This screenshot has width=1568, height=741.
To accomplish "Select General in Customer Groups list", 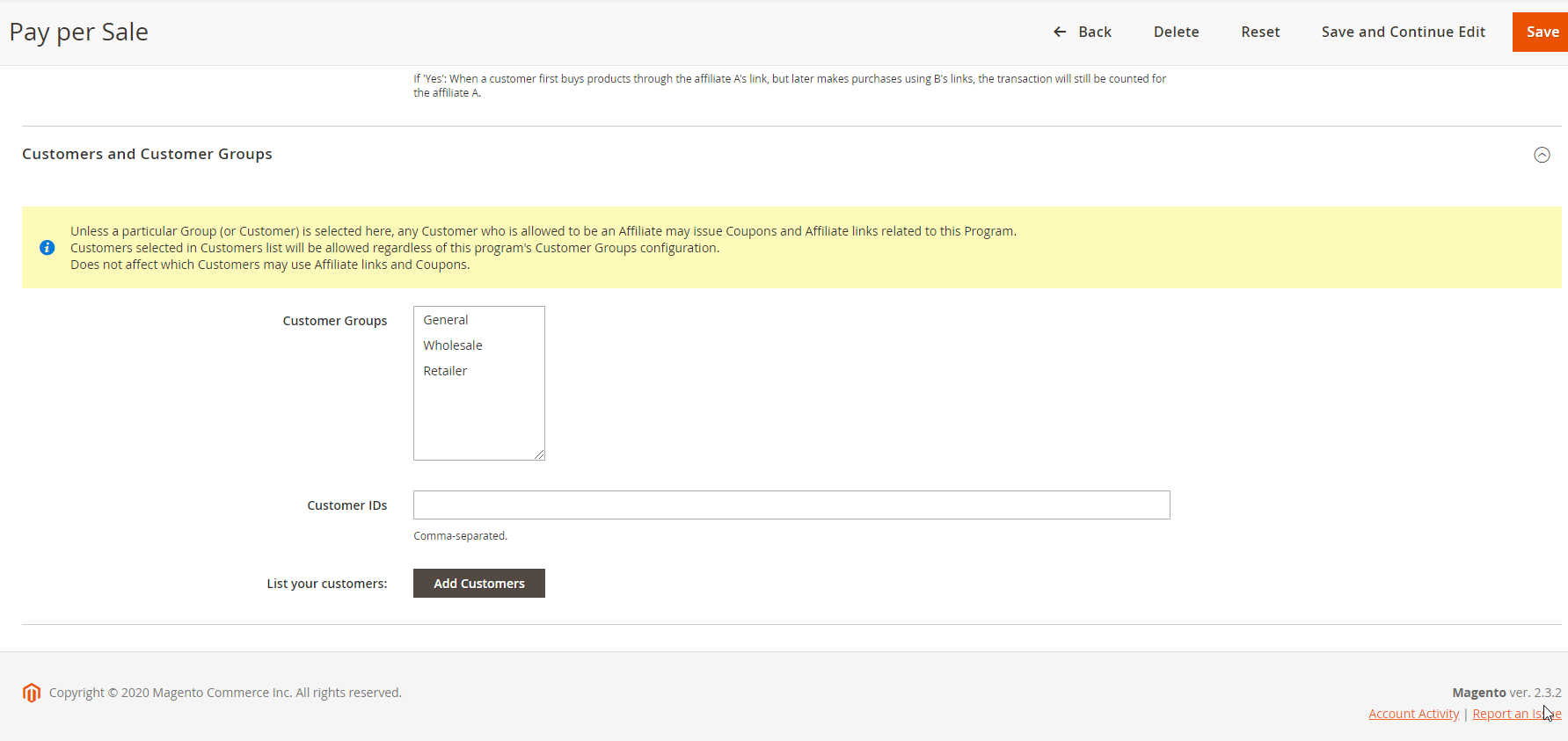I will click(479, 320).
